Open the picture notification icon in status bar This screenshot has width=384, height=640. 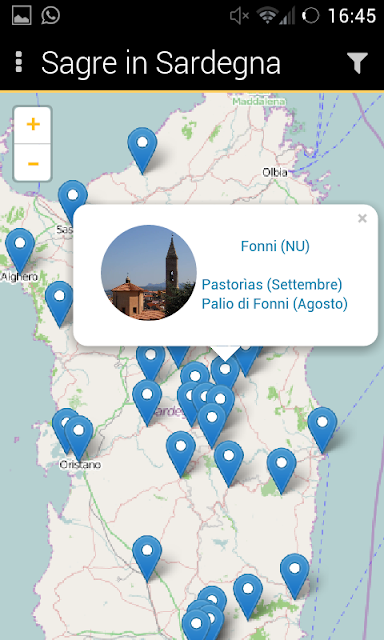coord(22,16)
